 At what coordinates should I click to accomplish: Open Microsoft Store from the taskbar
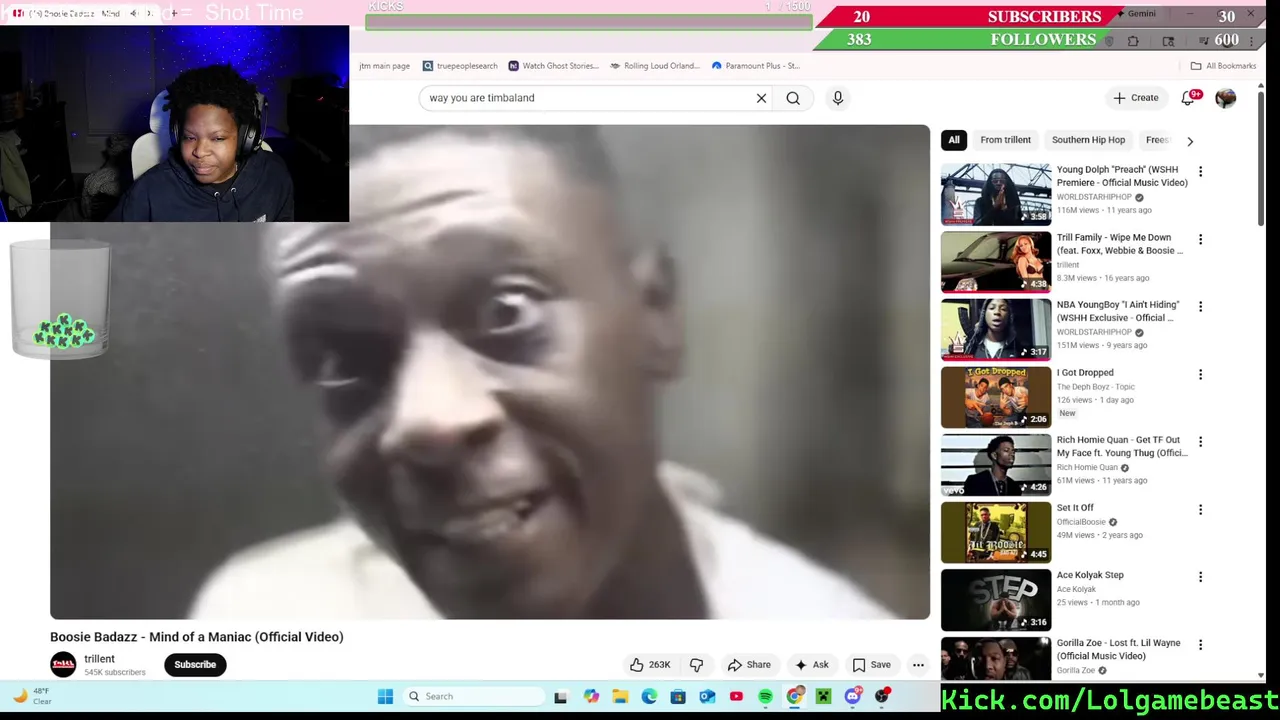678,696
